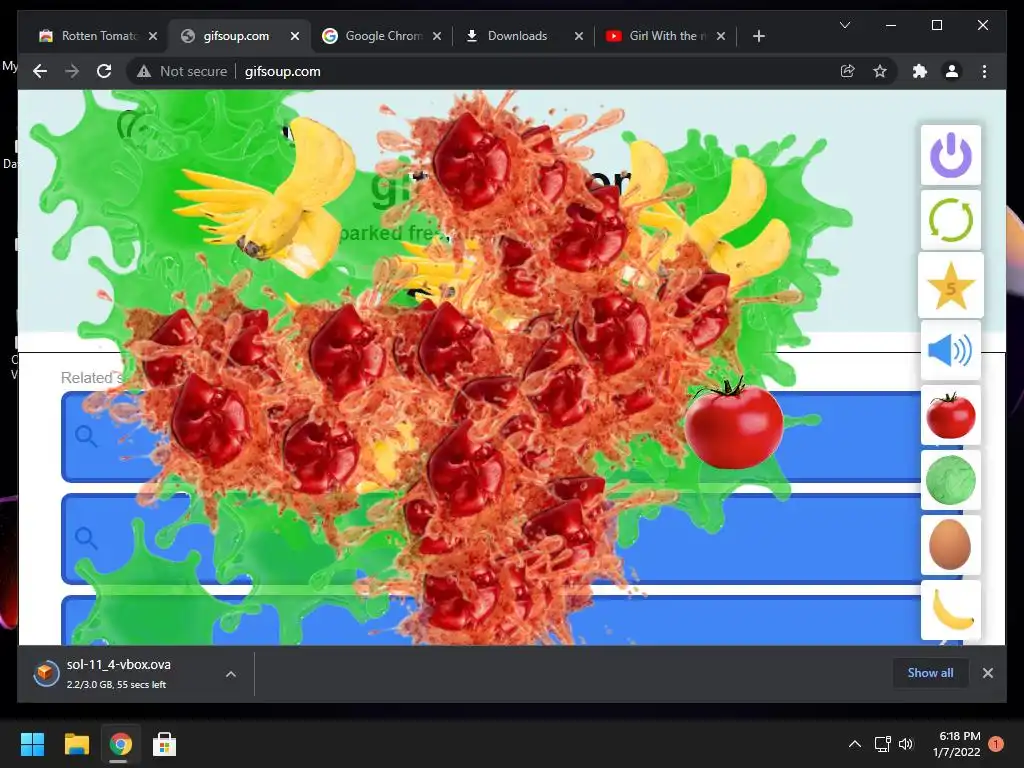Close the Downloads tab
Viewport: 1024px width, 768px height.
[579, 36]
